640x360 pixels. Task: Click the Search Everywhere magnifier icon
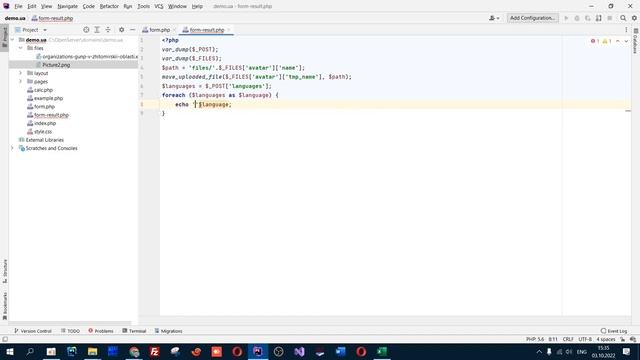point(623,18)
